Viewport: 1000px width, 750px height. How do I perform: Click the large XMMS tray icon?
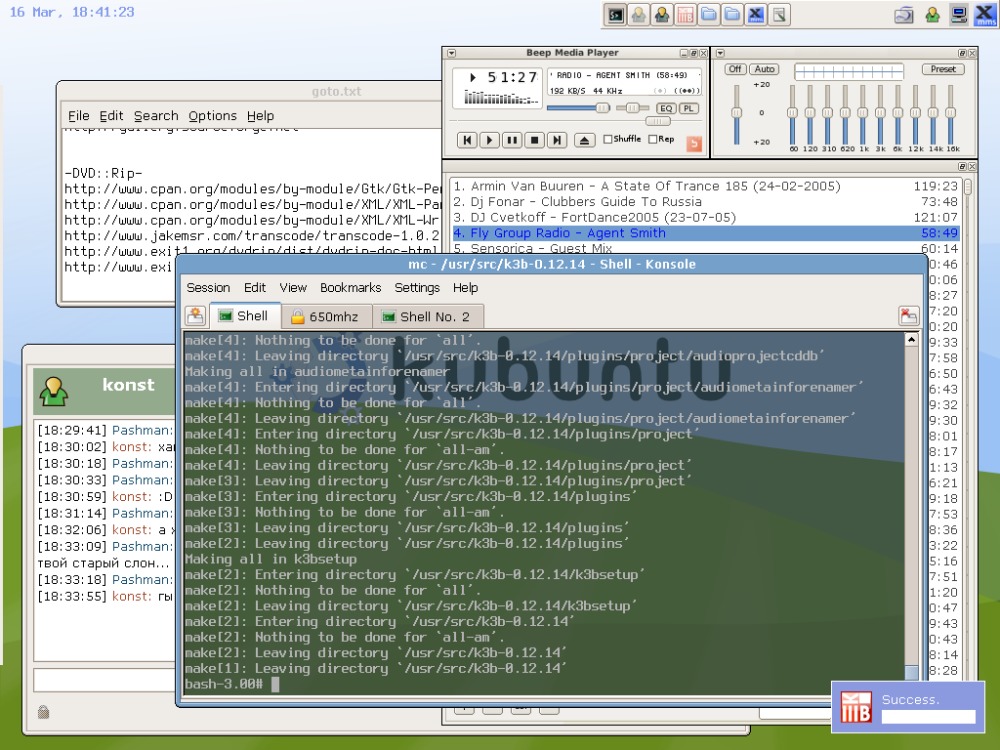click(x=985, y=15)
